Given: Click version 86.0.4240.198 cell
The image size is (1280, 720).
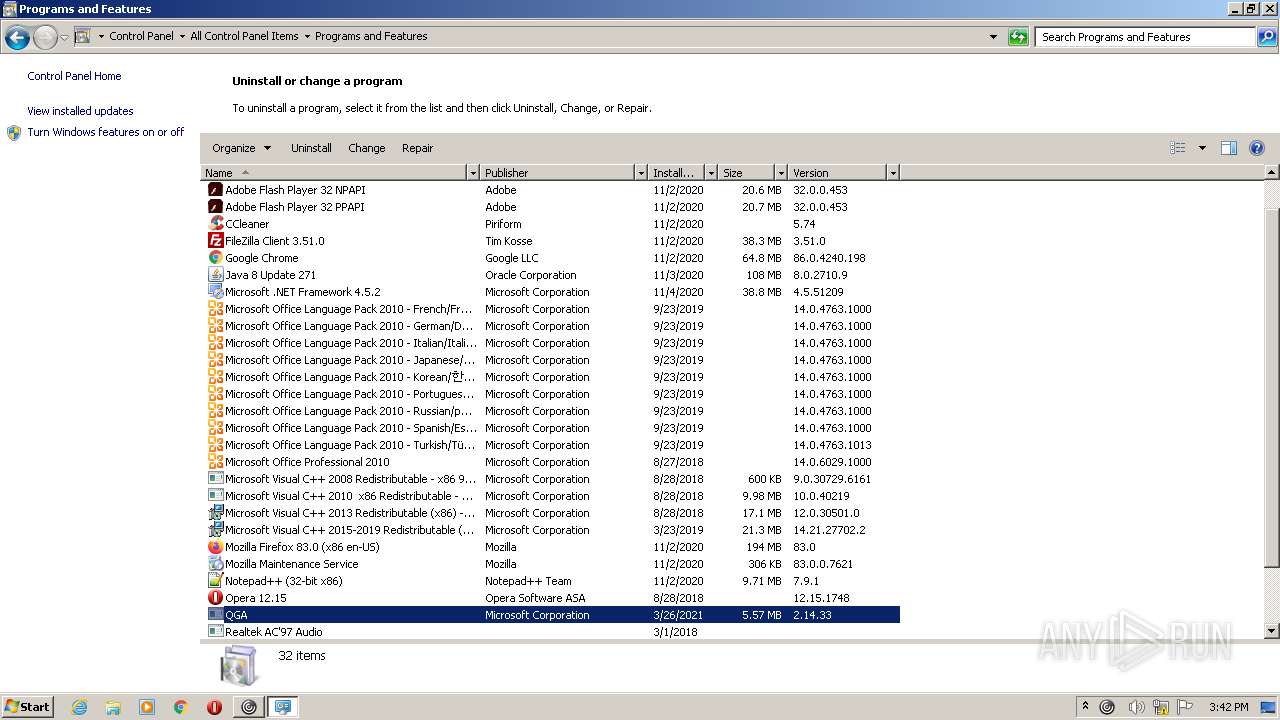Looking at the screenshot, I should coord(829,258).
